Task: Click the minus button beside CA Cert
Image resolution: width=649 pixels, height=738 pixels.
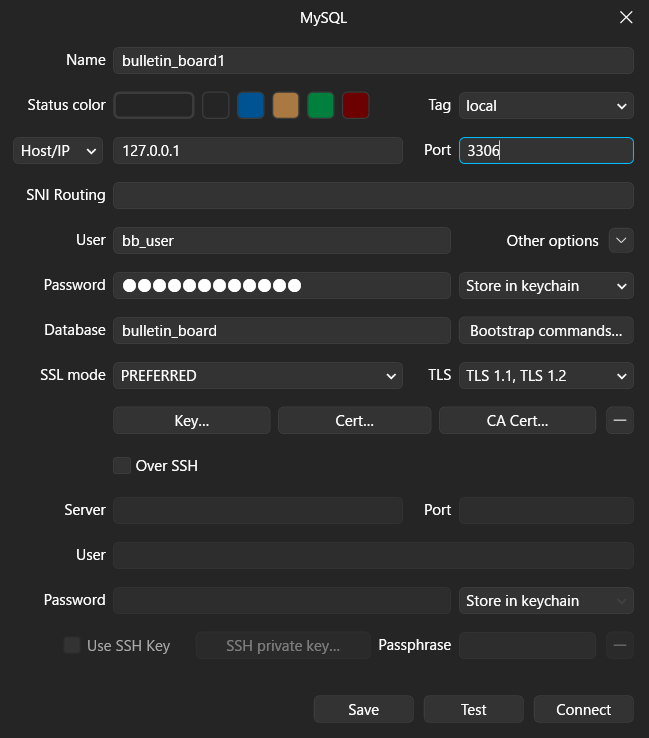Action: pyautogui.click(x=620, y=420)
